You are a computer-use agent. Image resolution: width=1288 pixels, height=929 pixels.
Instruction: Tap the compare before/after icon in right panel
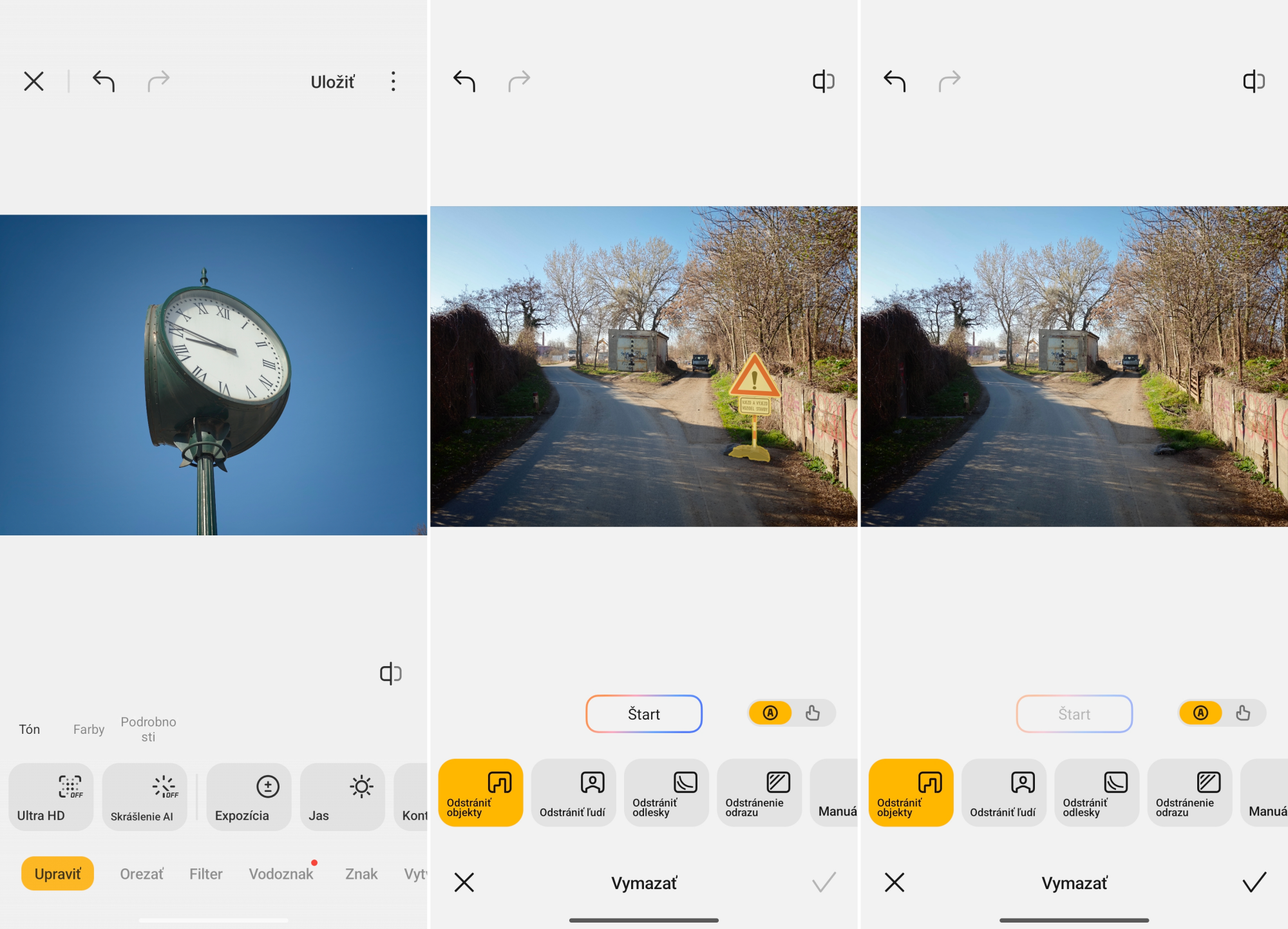(x=1253, y=81)
